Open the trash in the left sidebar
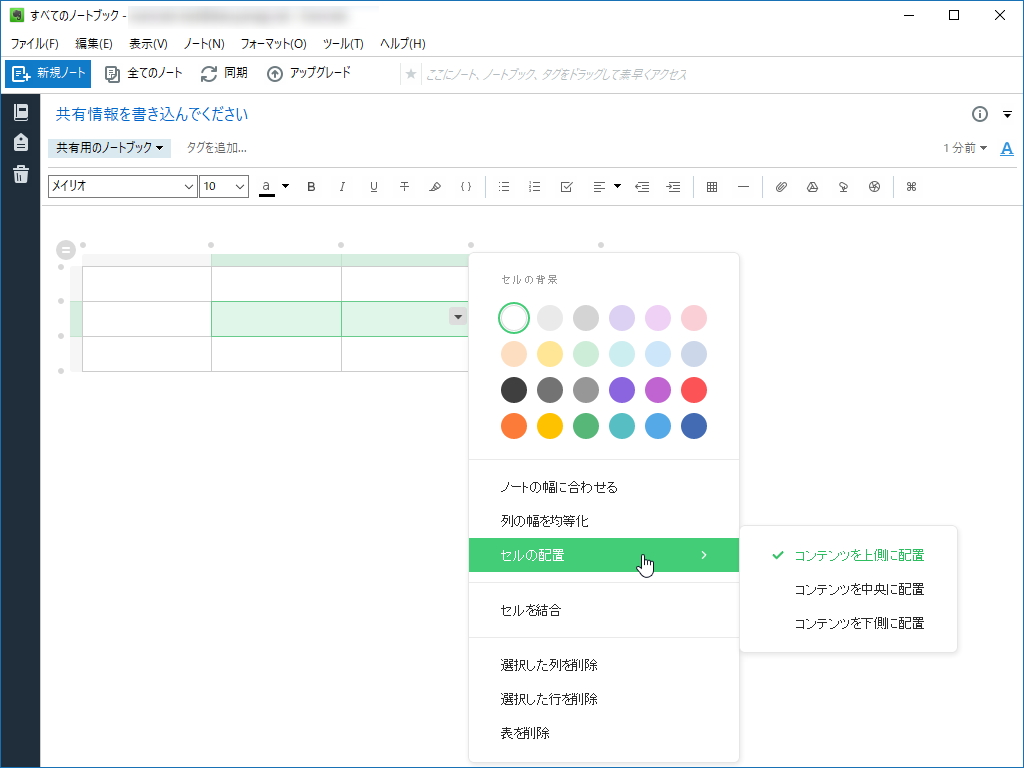 (20, 175)
